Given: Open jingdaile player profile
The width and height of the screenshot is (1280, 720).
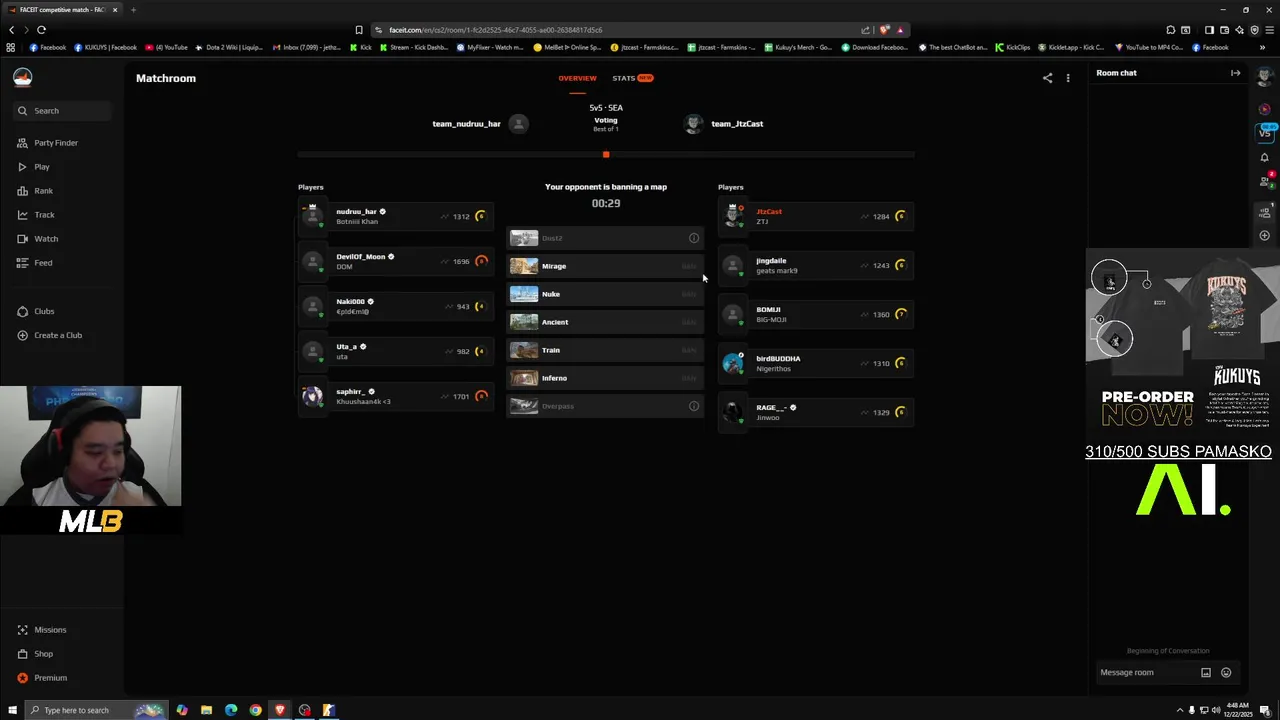Looking at the screenshot, I should 771,261.
